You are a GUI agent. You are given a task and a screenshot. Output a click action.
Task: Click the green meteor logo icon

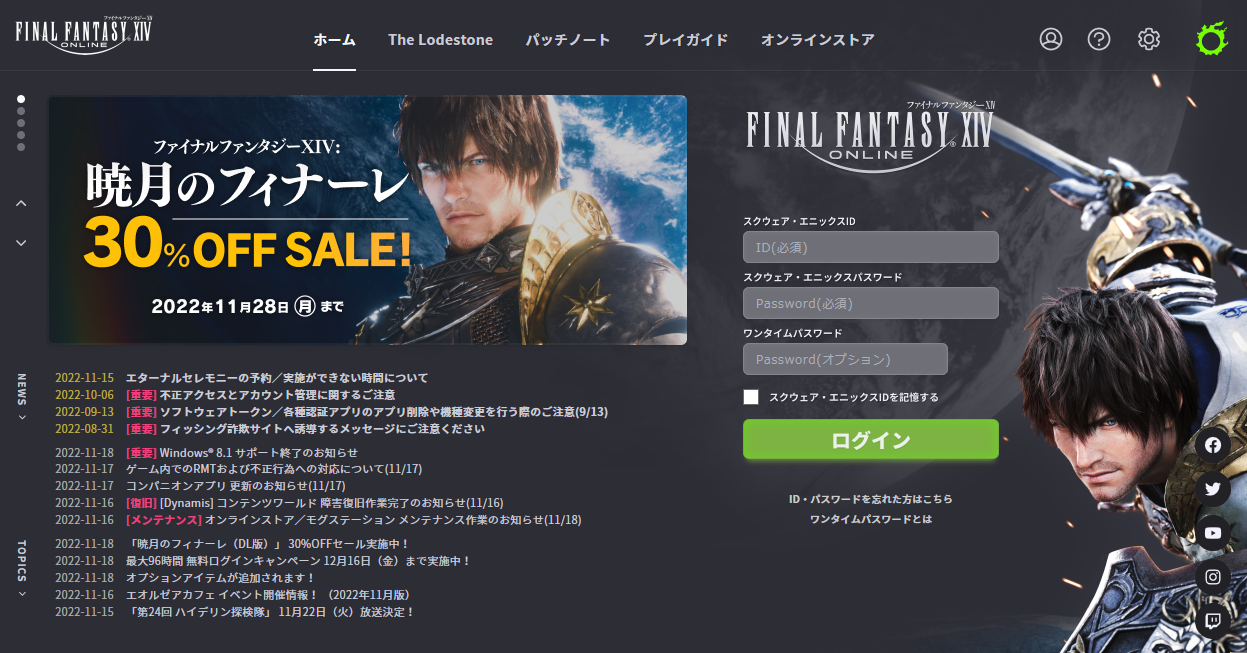(1211, 39)
